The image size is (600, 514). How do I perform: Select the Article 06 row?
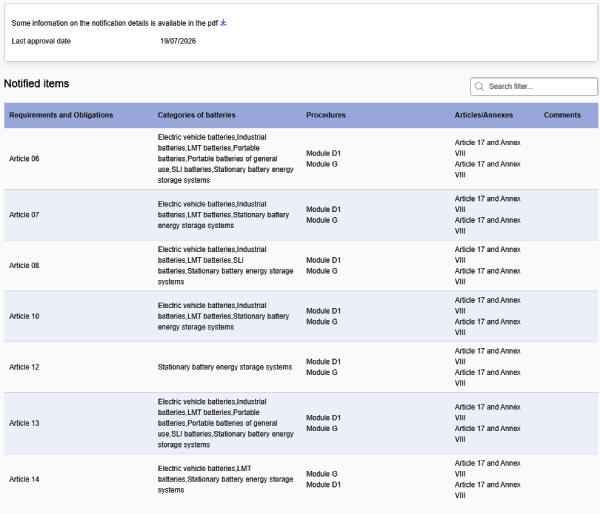pos(301,158)
